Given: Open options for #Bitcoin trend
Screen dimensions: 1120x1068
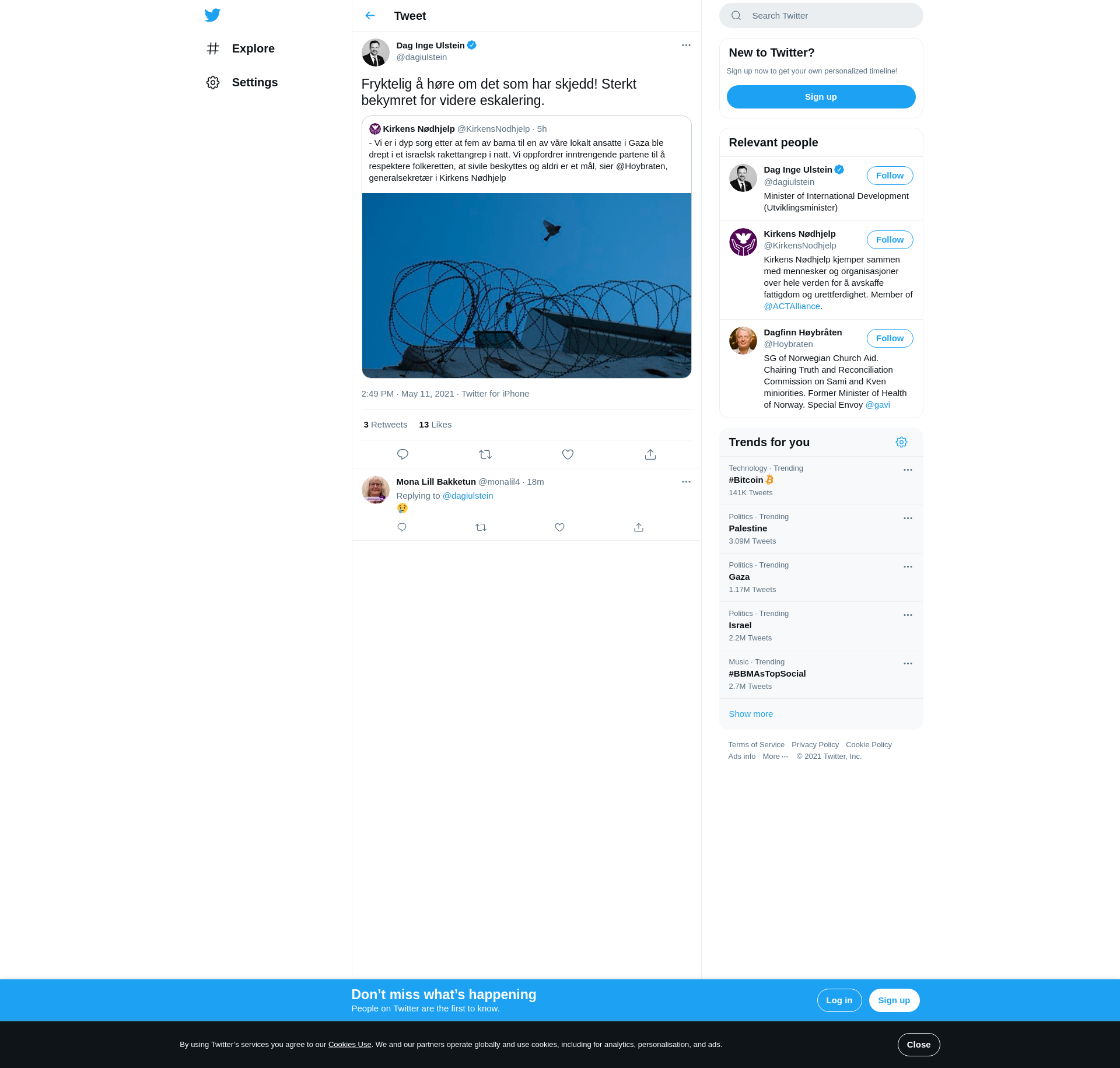Looking at the screenshot, I should 908,470.
